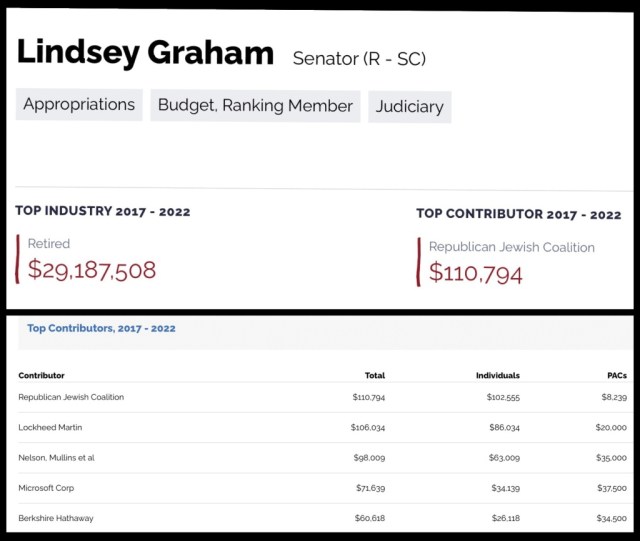
Task: Click the Retired industry amount $29,187,508
Action: [x=92, y=269]
